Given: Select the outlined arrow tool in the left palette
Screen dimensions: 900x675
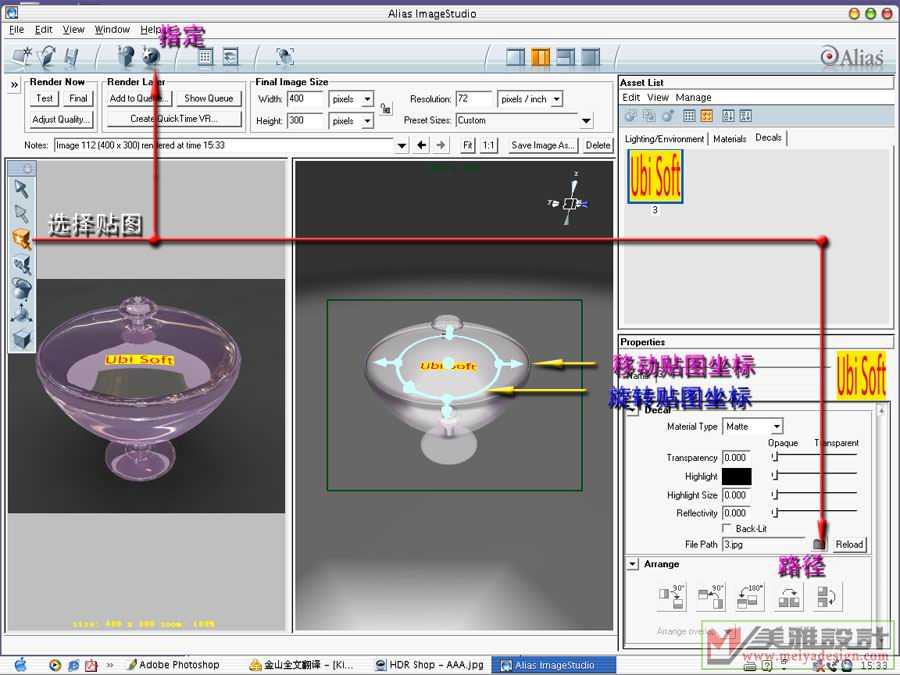Looking at the screenshot, I should point(21,214).
